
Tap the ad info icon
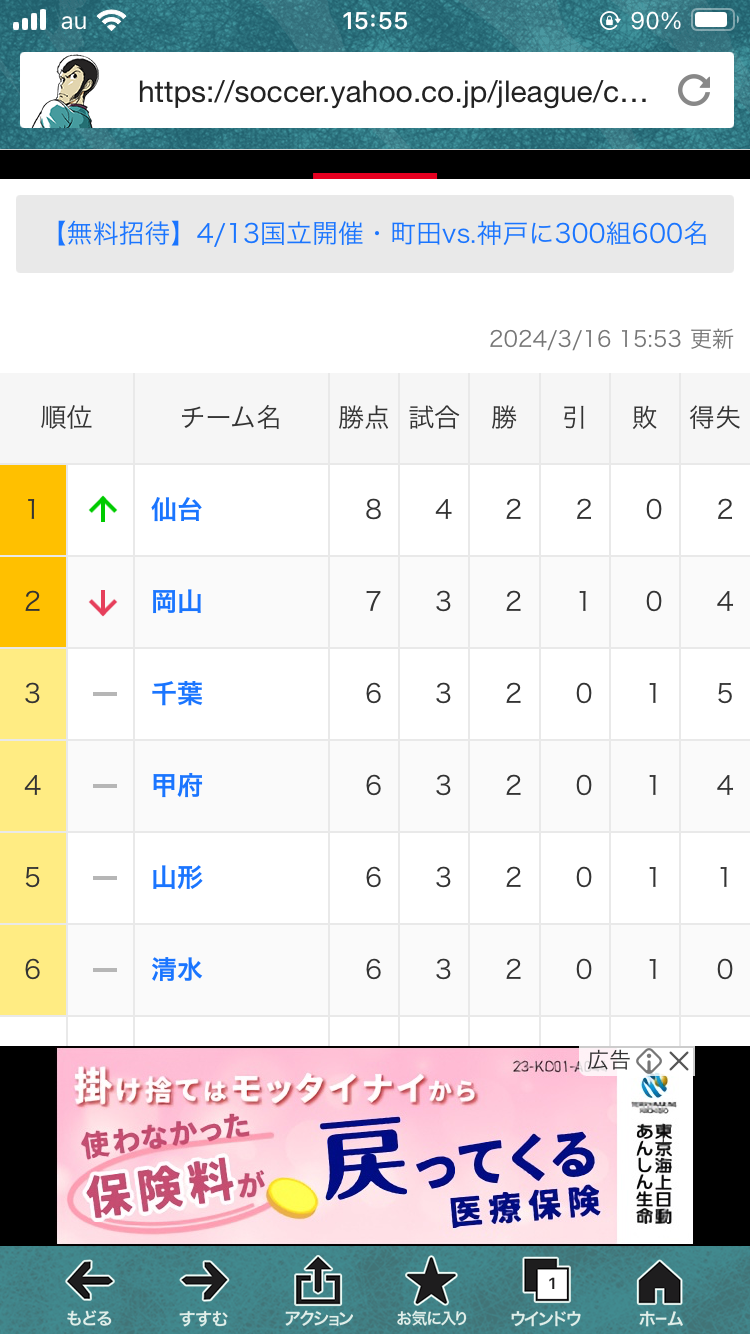[x=650, y=1061]
